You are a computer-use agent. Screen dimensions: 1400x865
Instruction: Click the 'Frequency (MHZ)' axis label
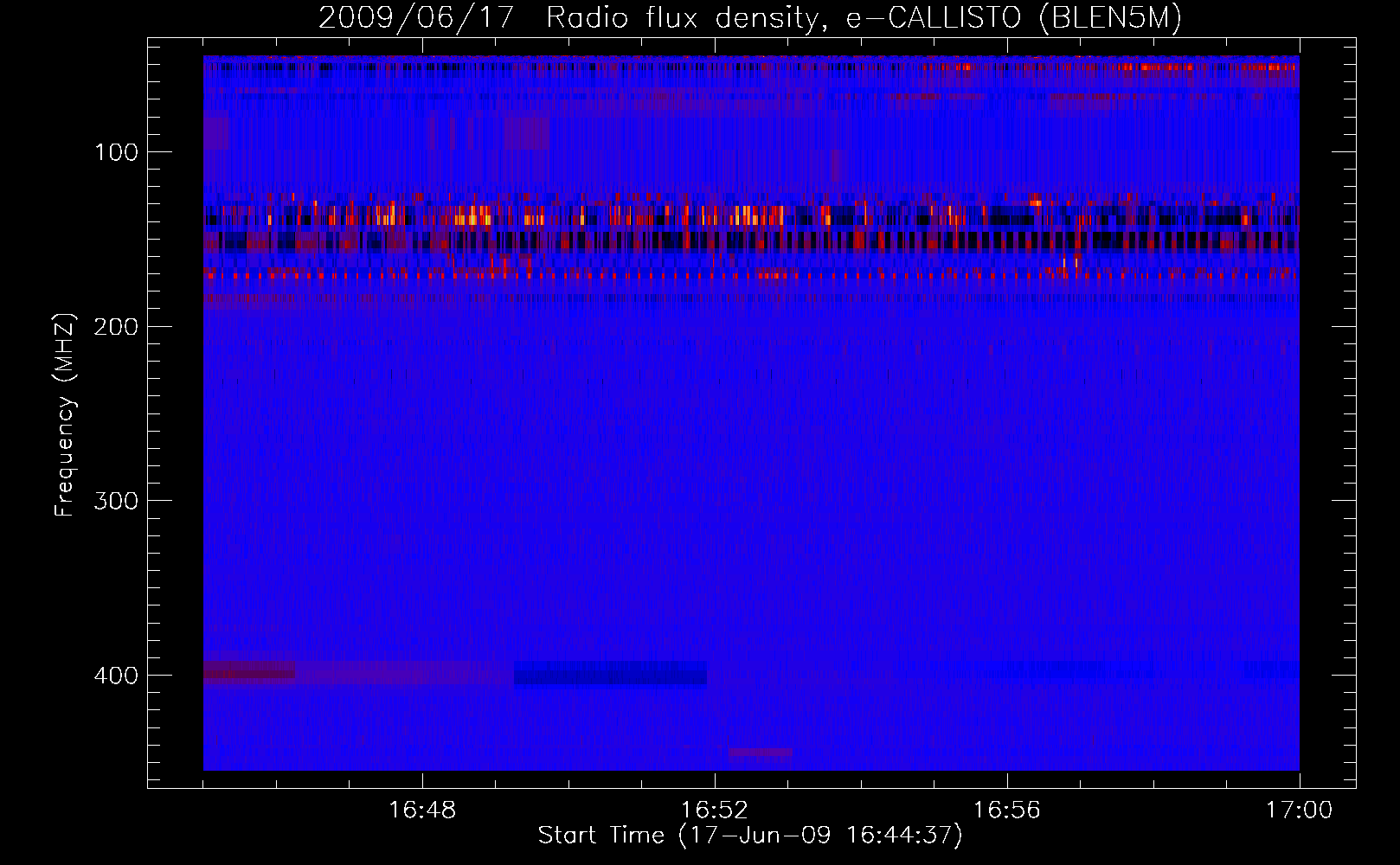click(x=65, y=414)
